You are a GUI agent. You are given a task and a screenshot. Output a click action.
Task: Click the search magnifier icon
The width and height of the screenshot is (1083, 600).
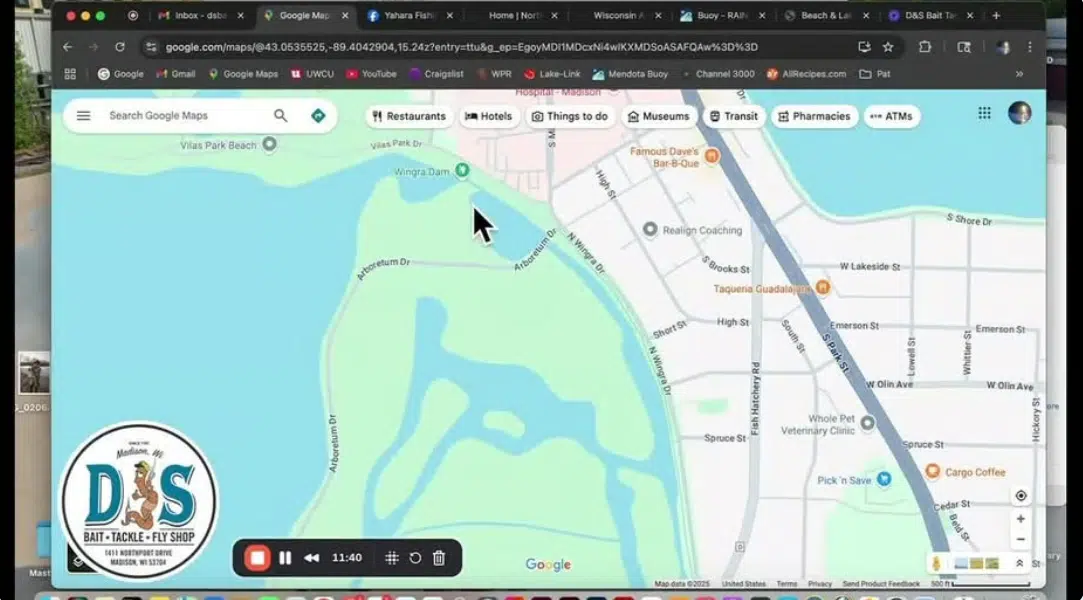[281, 116]
